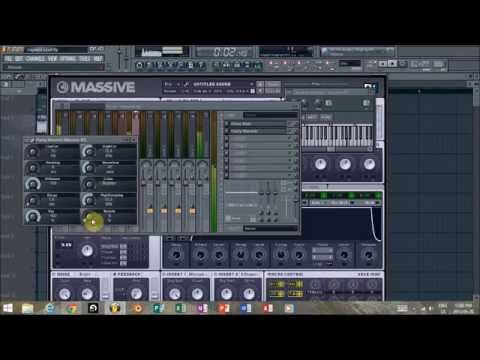Click the first orange mixer fader handle

pos(150,211)
